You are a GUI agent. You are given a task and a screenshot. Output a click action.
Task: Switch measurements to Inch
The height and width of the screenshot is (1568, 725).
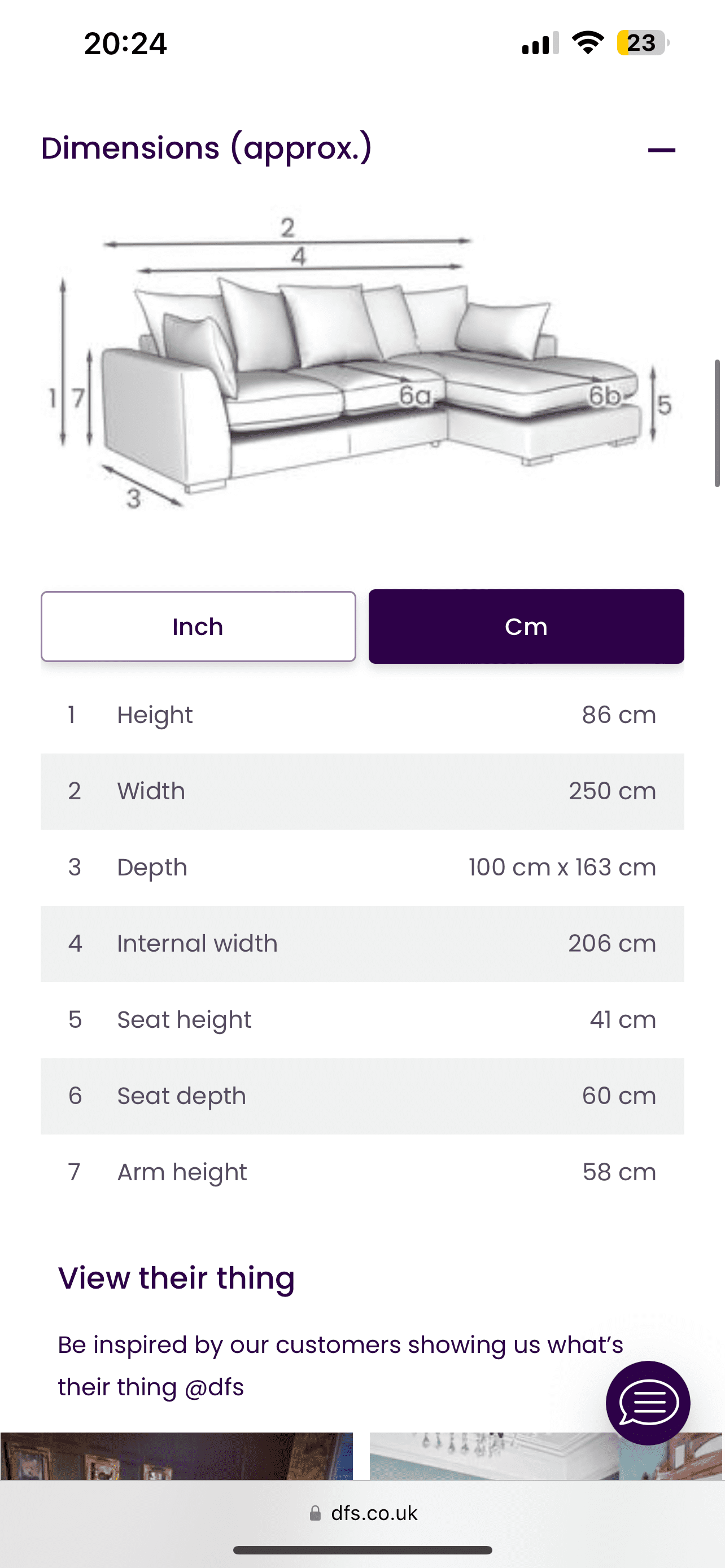tap(198, 627)
